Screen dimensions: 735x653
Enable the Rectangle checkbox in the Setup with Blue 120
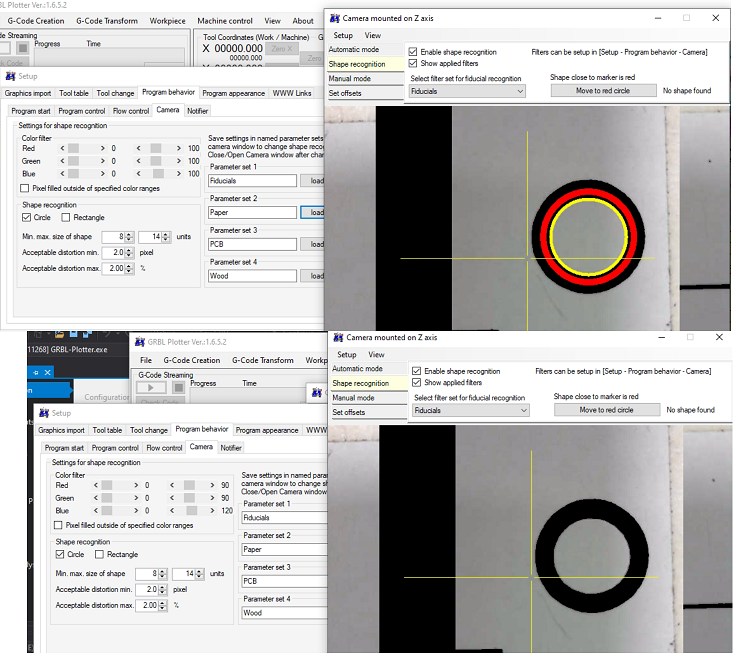pos(99,554)
